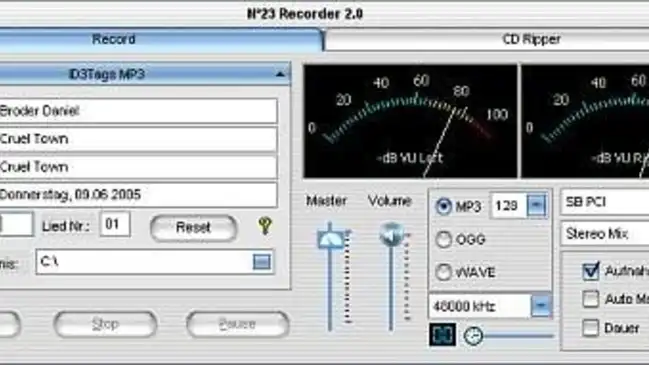Click the clock timer icon

tap(473, 336)
